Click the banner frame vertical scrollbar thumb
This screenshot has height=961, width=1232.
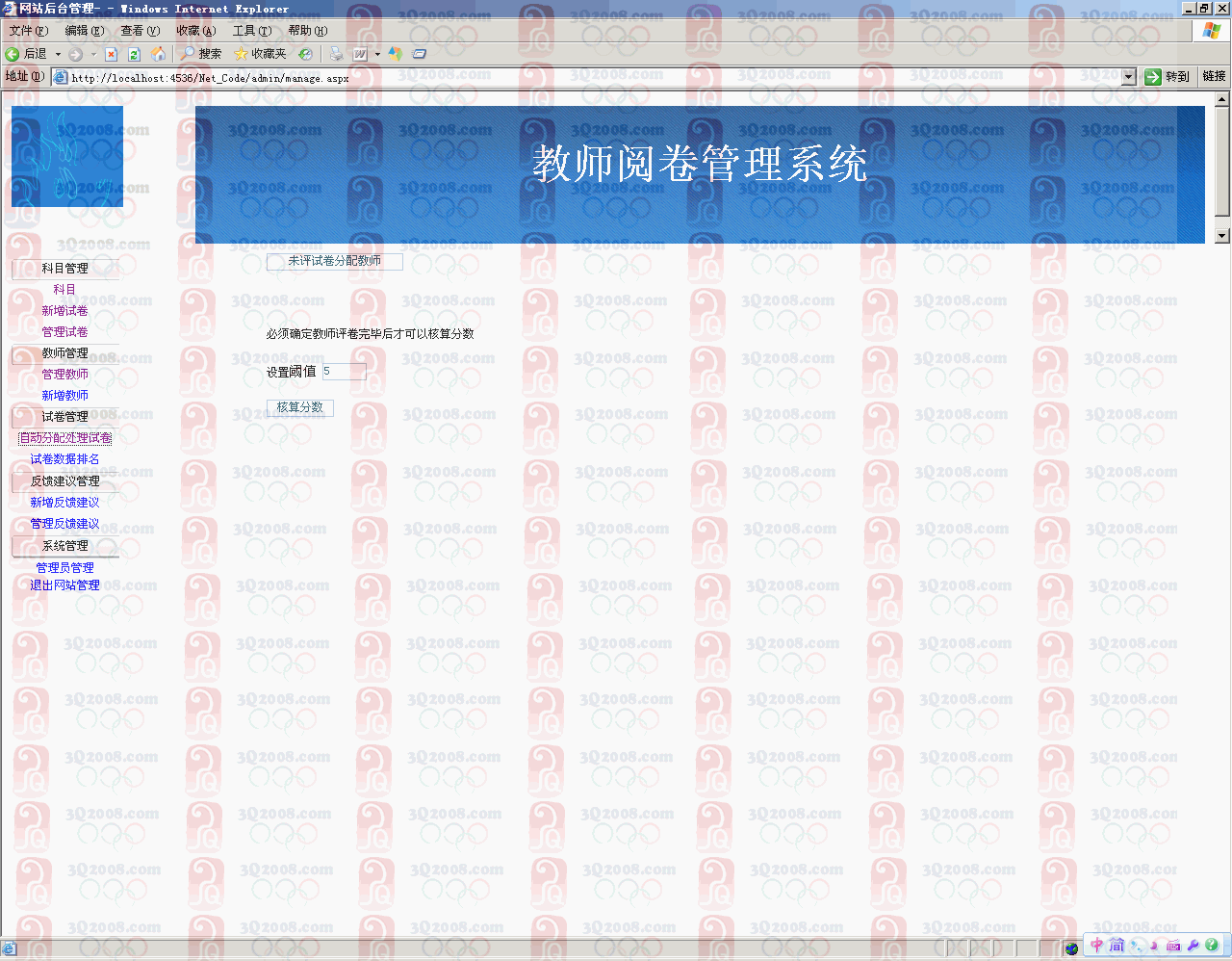(1222, 161)
